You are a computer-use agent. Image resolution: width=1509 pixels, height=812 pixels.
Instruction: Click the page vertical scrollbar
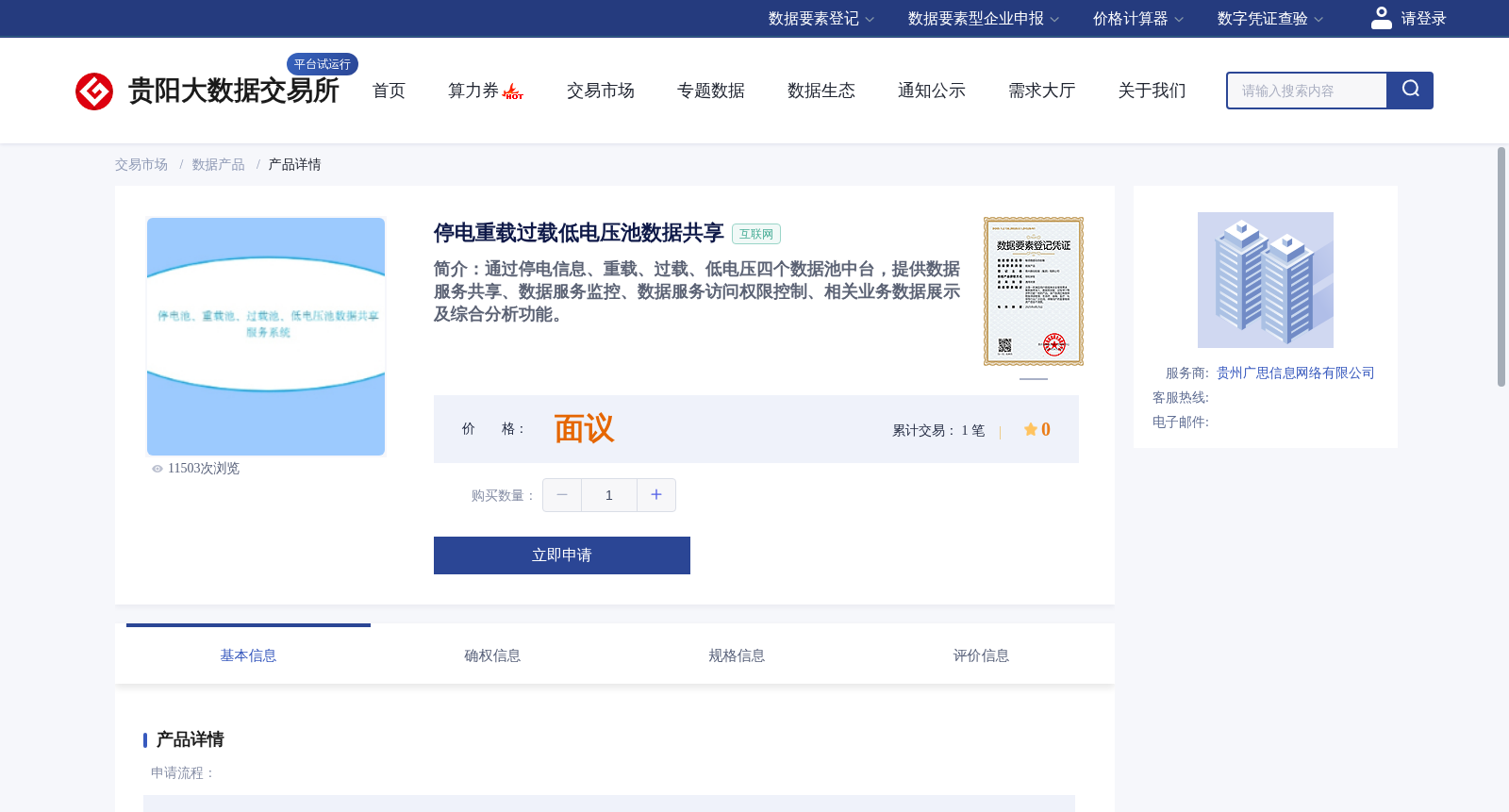coord(1501,267)
